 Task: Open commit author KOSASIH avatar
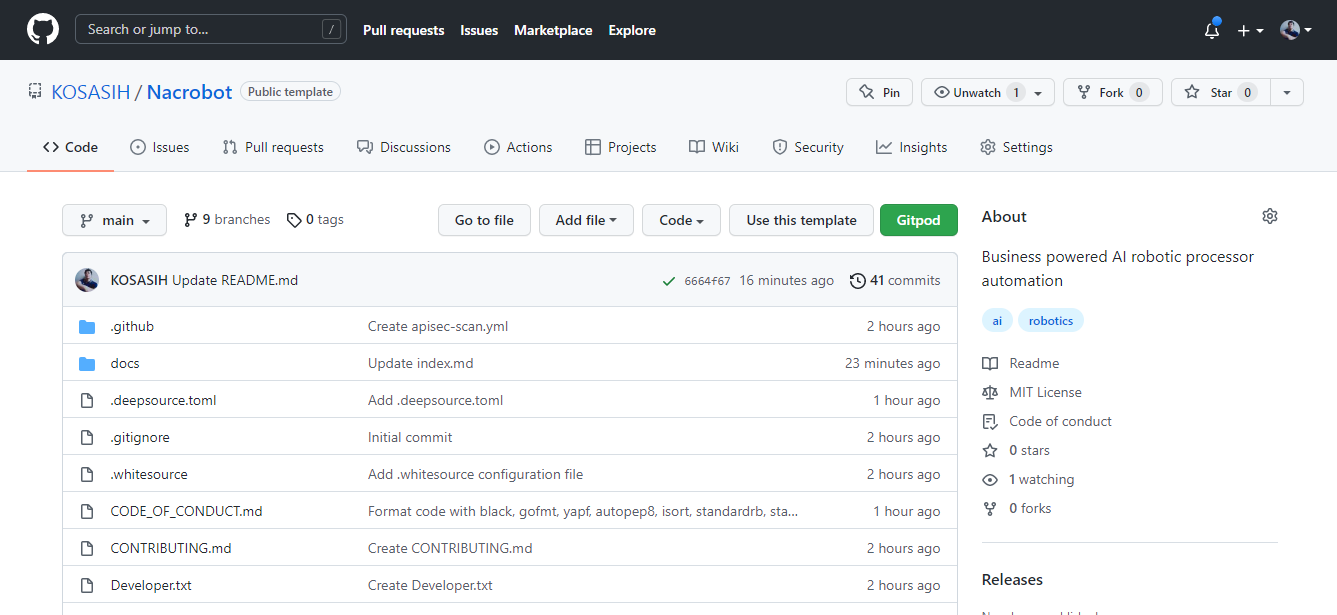point(87,280)
